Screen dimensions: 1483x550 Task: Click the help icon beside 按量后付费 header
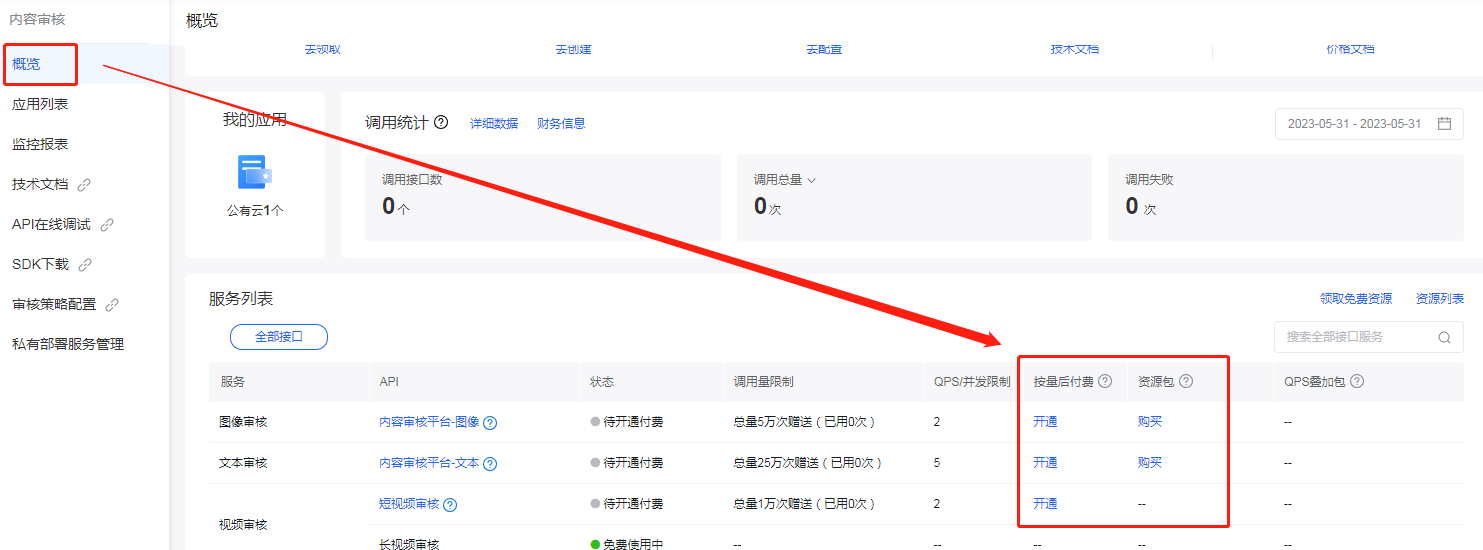[1105, 381]
